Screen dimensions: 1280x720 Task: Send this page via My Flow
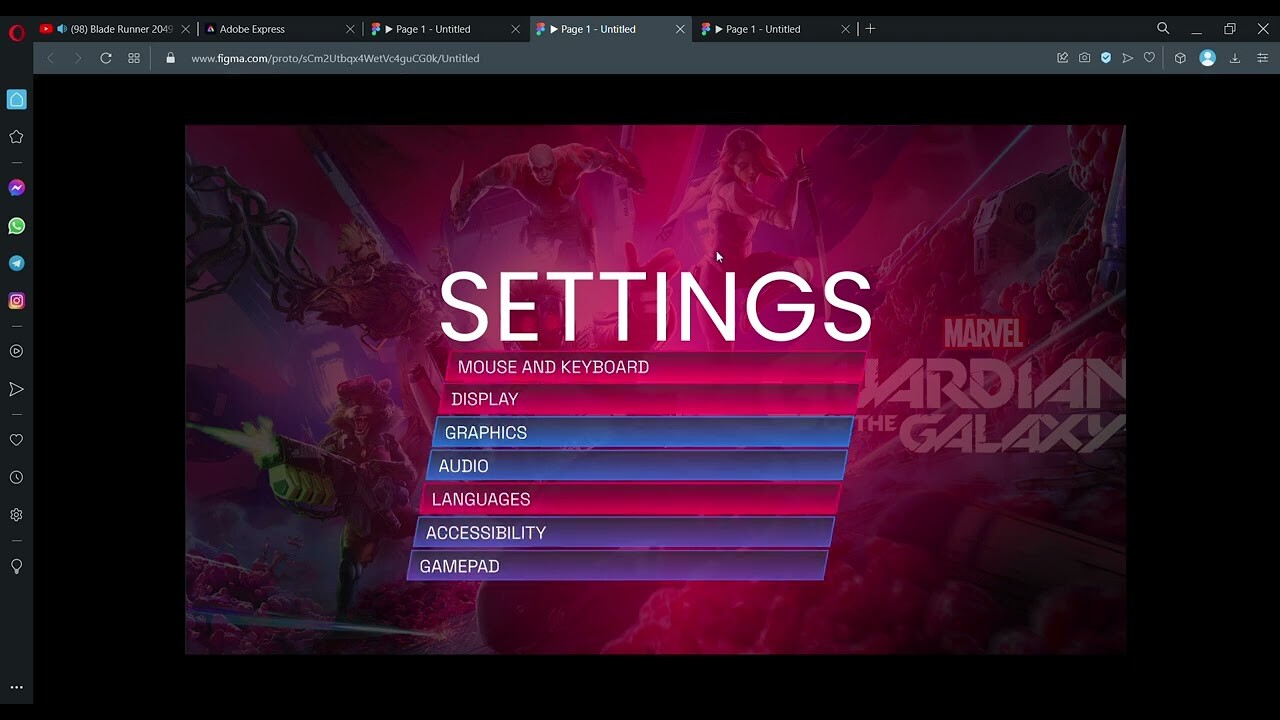(x=1127, y=58)
